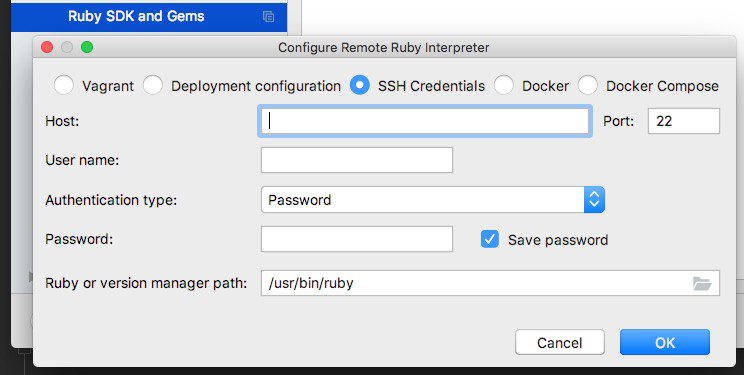Click the Cancel button

(560, 342)
